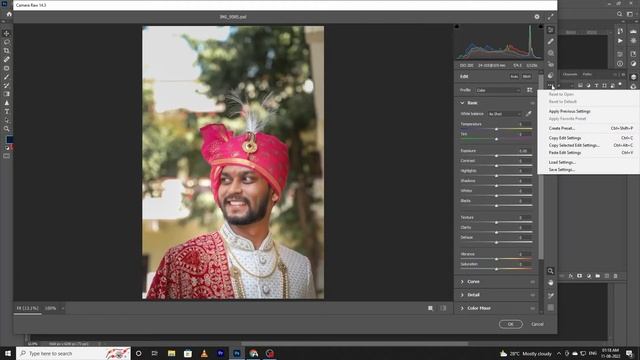This screenshot has width=640, height=360.
Task: Select the Move tool in Photoshop toolbar
Action: click(x=7, y=33)
